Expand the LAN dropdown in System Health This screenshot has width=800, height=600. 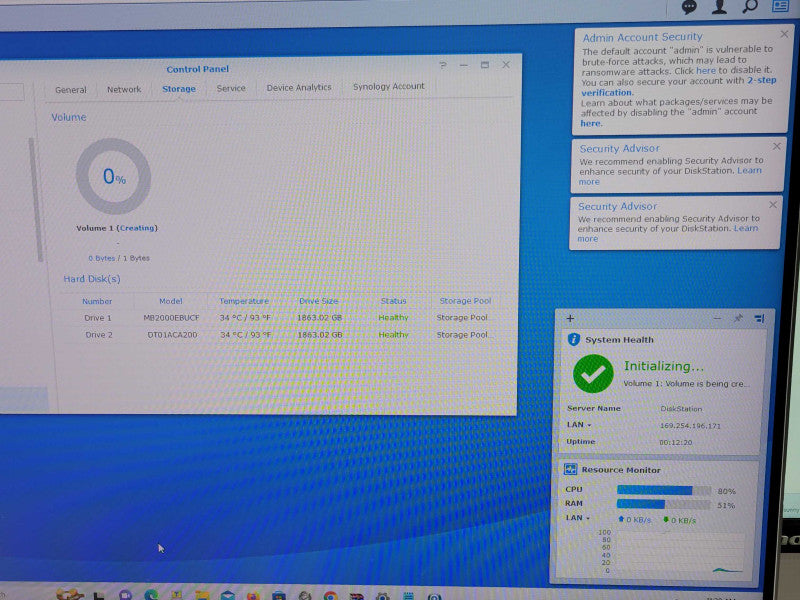click(x=579, y=424)
